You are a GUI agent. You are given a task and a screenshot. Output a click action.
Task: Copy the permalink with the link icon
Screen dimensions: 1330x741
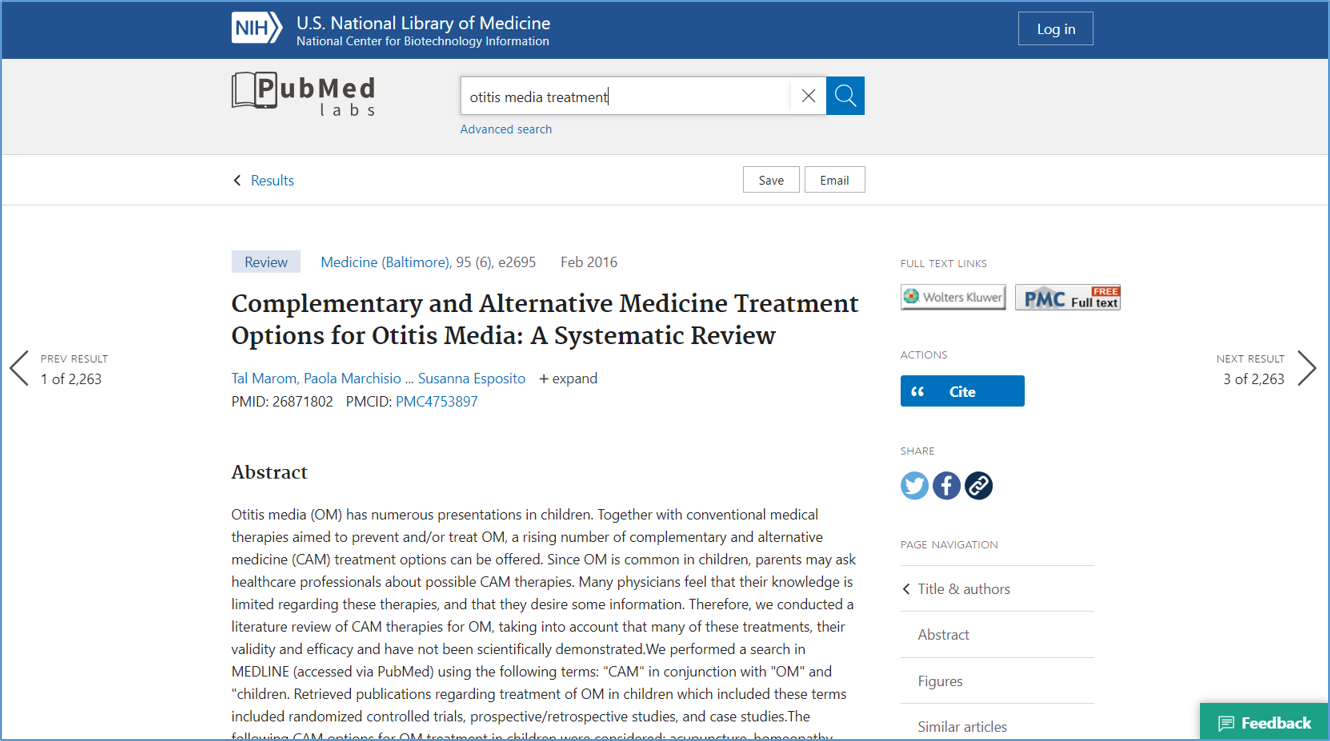tap(979, 486)
